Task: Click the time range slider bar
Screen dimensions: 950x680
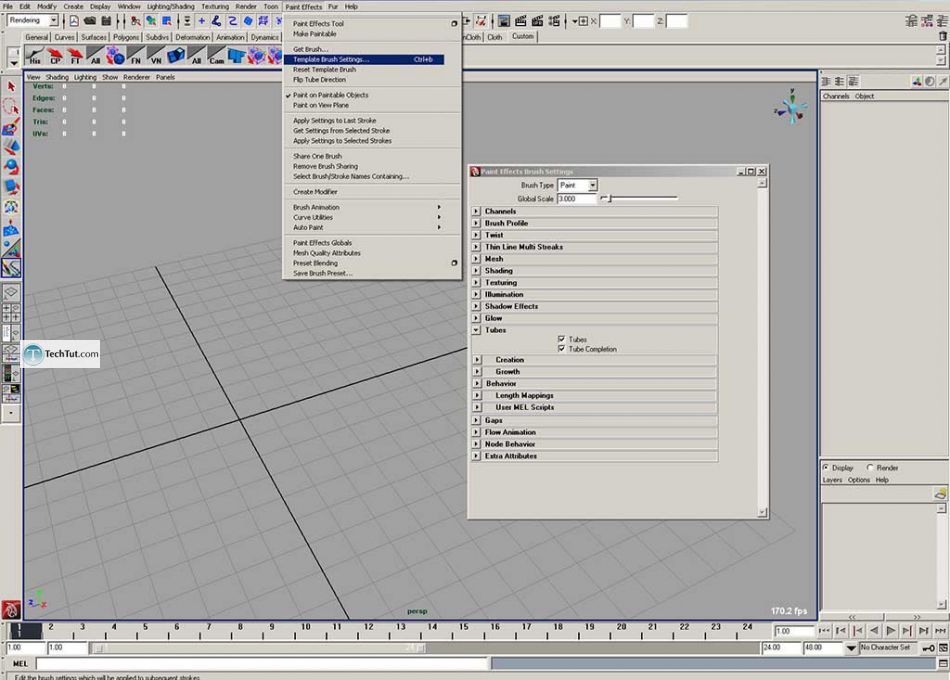Action: (257, 648)
